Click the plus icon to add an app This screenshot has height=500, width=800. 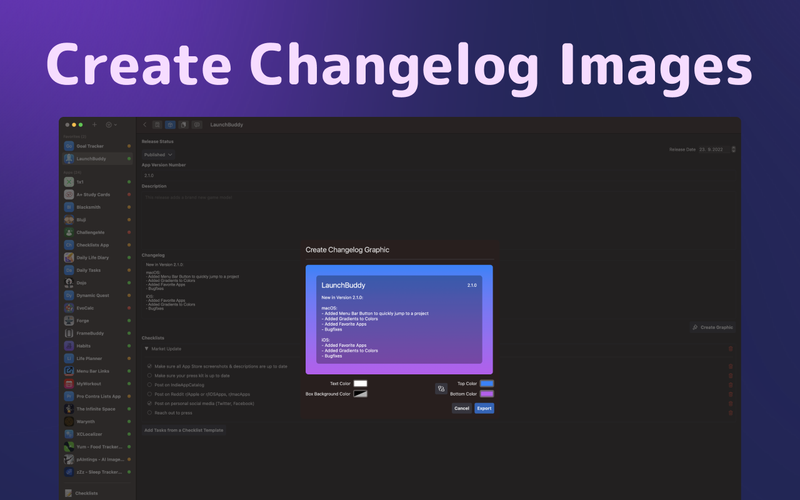(94, 124)
